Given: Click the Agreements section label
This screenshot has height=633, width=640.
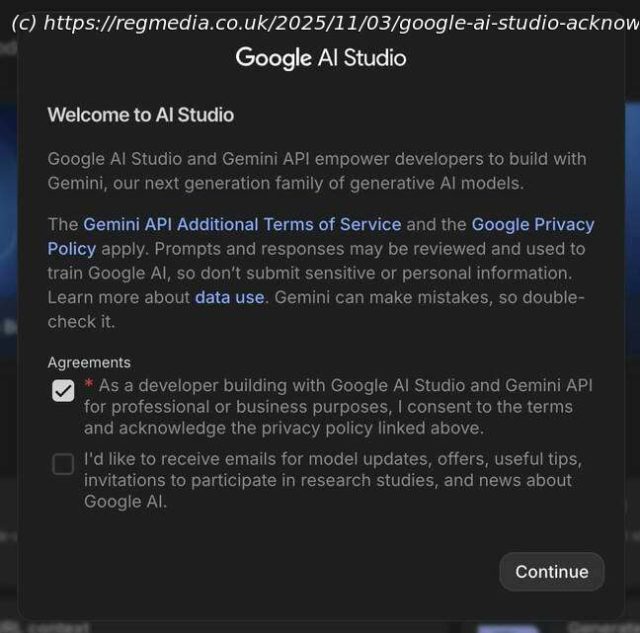Looking at the screenshot, I should (89, 362).
